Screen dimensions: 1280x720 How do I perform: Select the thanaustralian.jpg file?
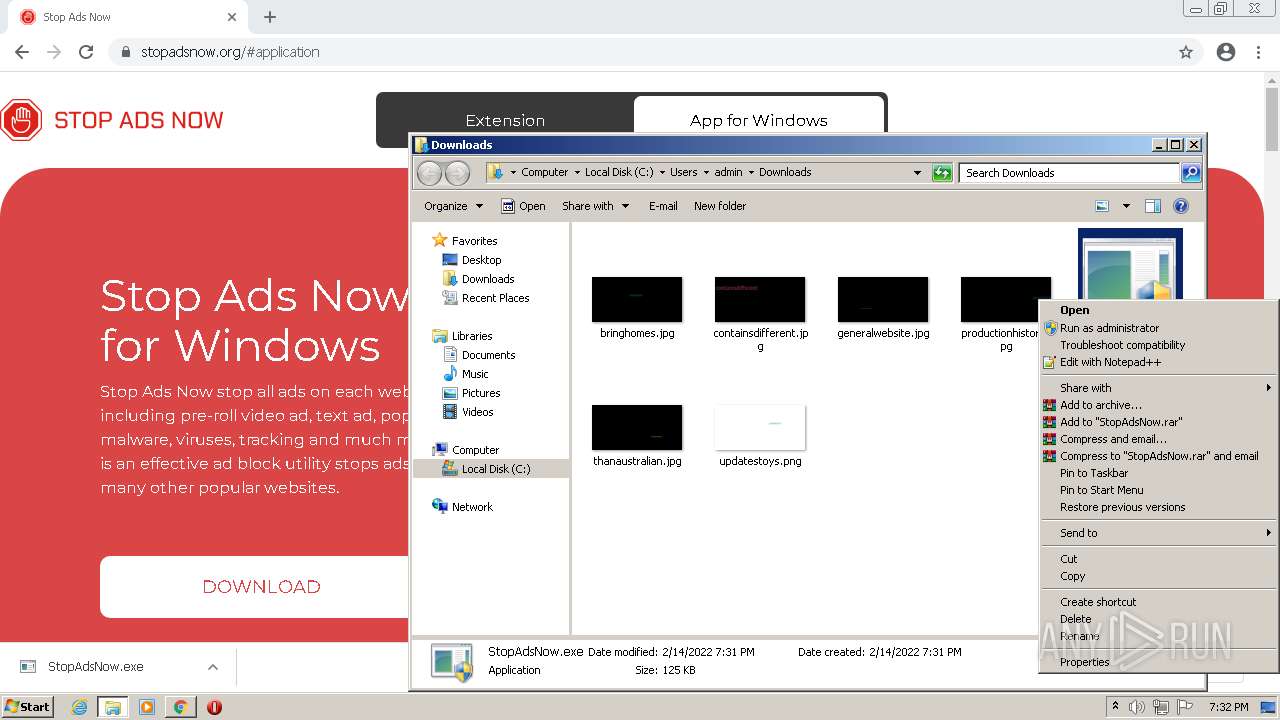pos(637,436)
